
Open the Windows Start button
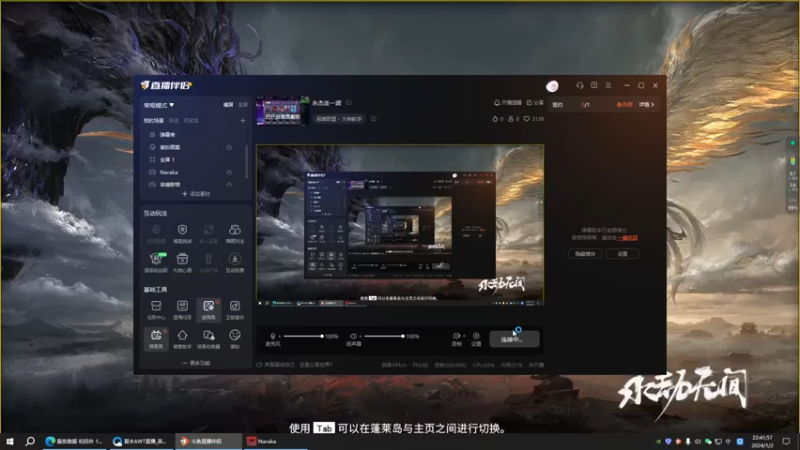click(10, 441)
